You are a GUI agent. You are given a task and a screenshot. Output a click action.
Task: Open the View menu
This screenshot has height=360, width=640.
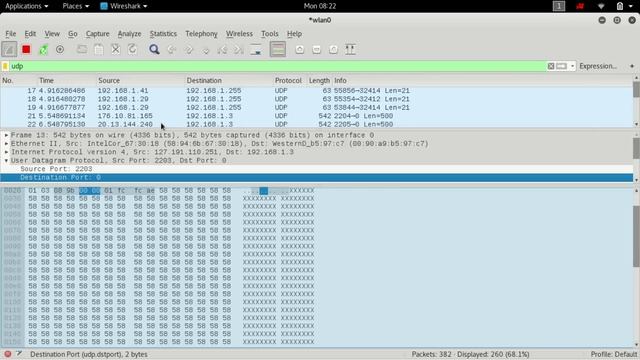[x=52, y=34]
